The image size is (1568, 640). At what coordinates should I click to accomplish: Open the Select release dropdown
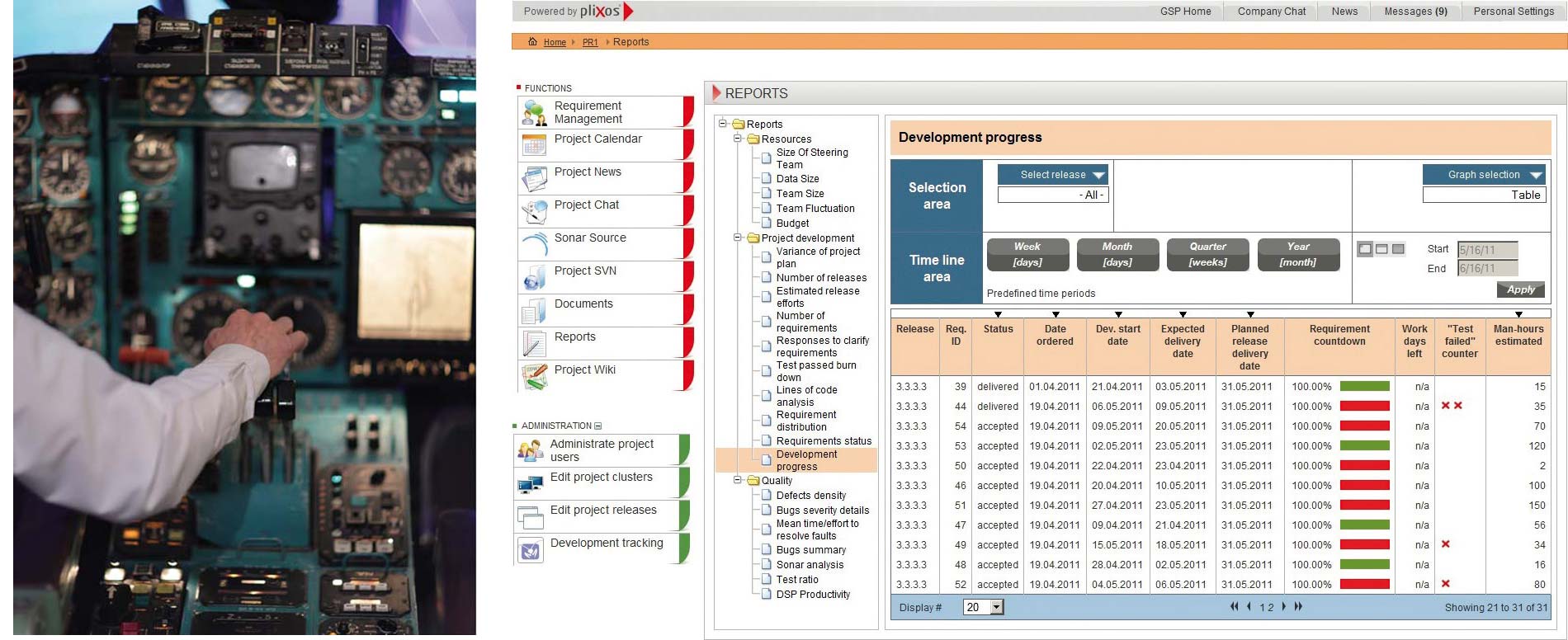coord(1053,175)
